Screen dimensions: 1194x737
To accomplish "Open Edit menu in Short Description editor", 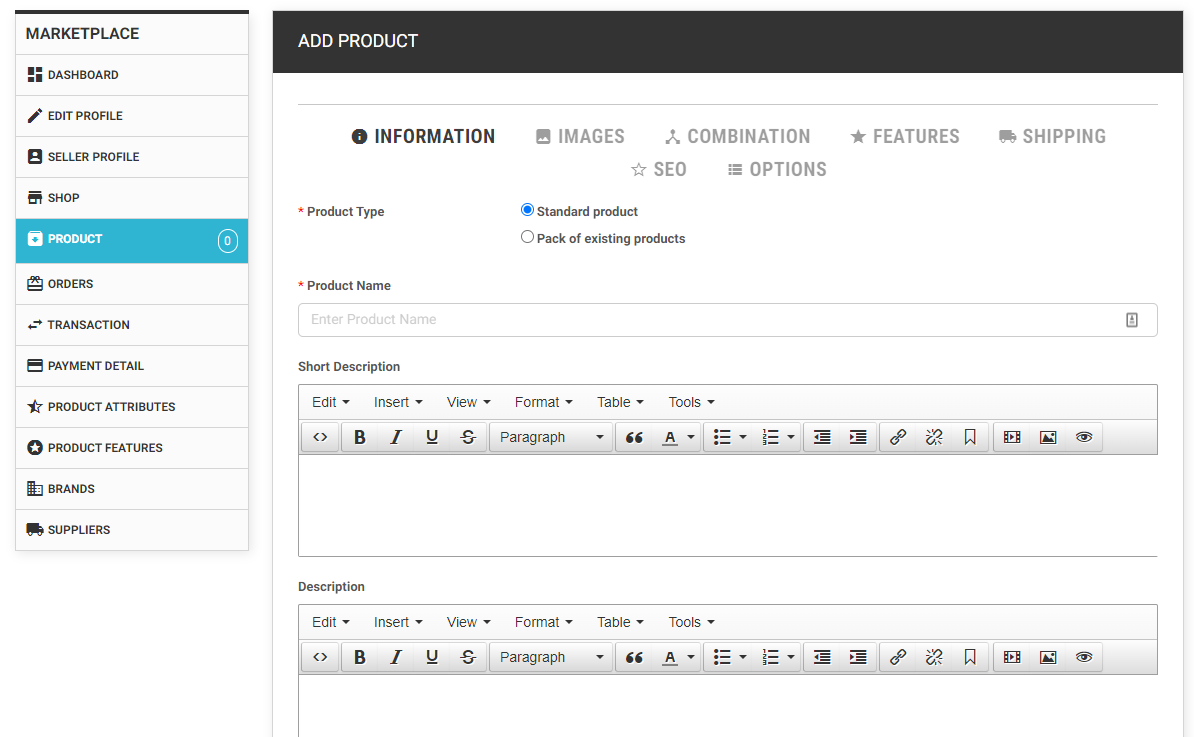I will pos(330,402).
